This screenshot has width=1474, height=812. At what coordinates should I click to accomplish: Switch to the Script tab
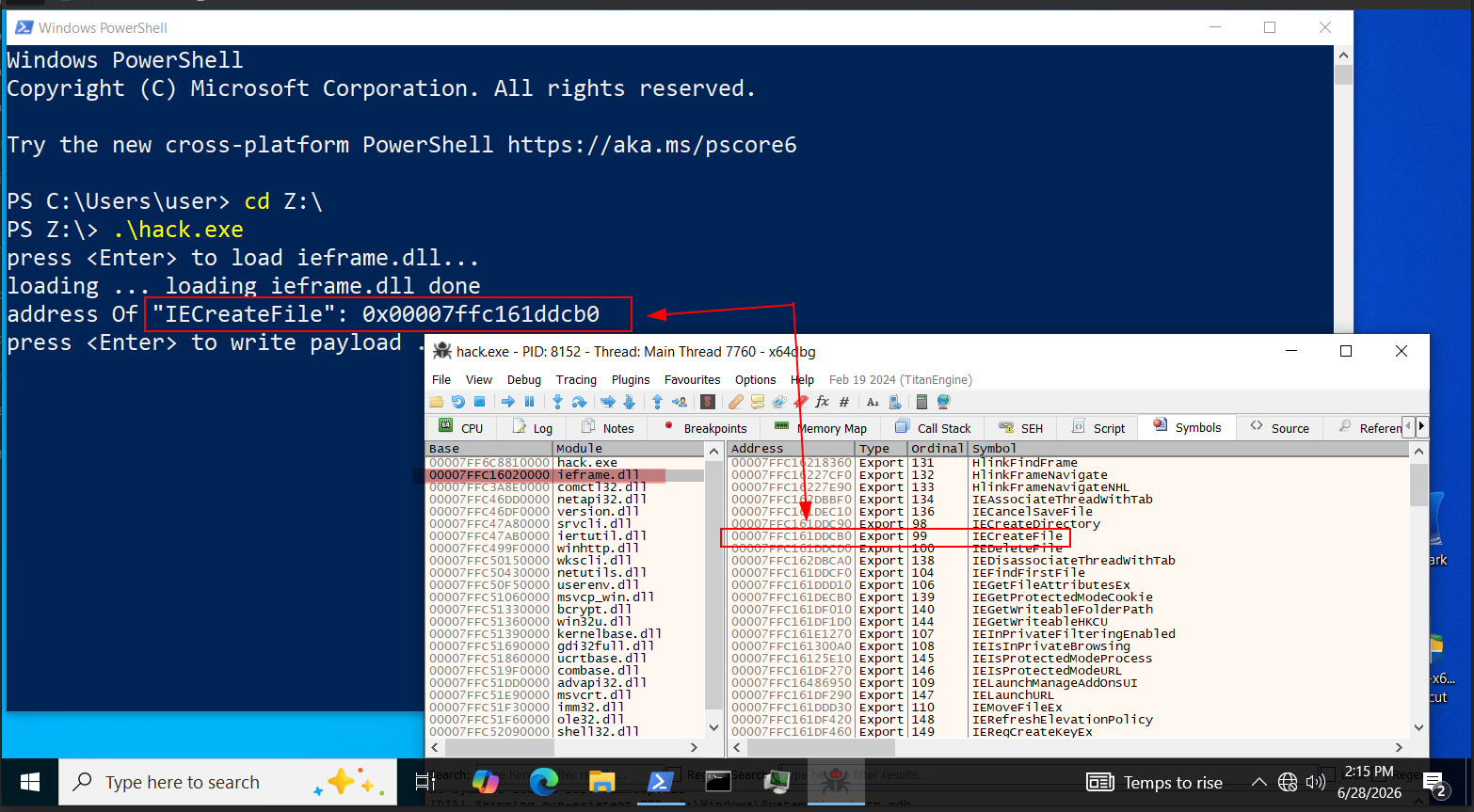1099,427
